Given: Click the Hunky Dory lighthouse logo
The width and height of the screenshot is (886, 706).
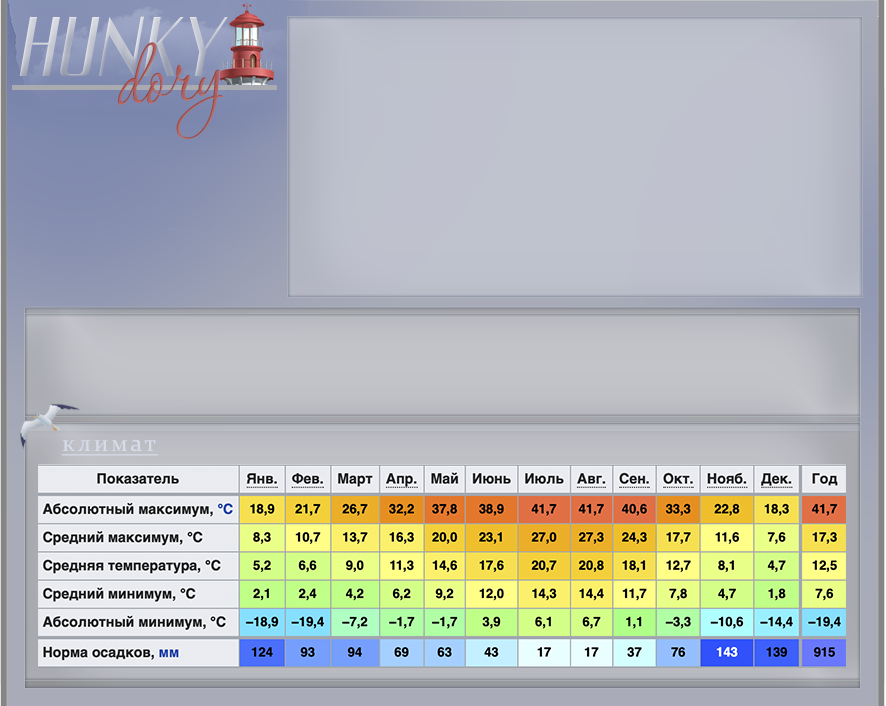Looking at the screenshot, I should (145, 71).
